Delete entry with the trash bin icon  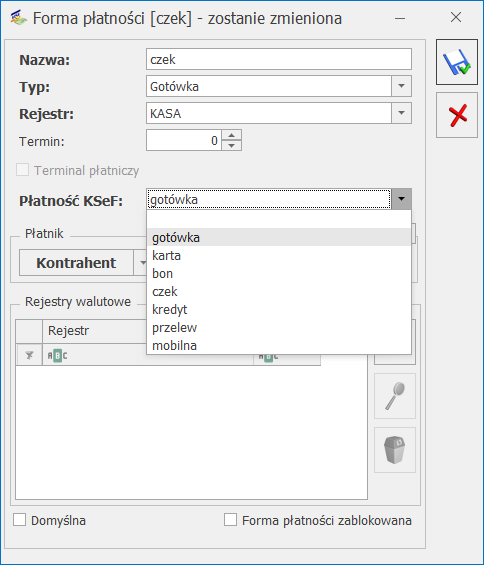pyautogui.click(x=395, y=450)
